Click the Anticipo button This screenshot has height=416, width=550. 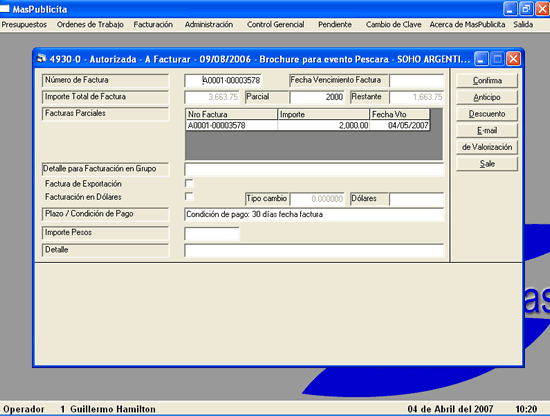click(487, 97)
